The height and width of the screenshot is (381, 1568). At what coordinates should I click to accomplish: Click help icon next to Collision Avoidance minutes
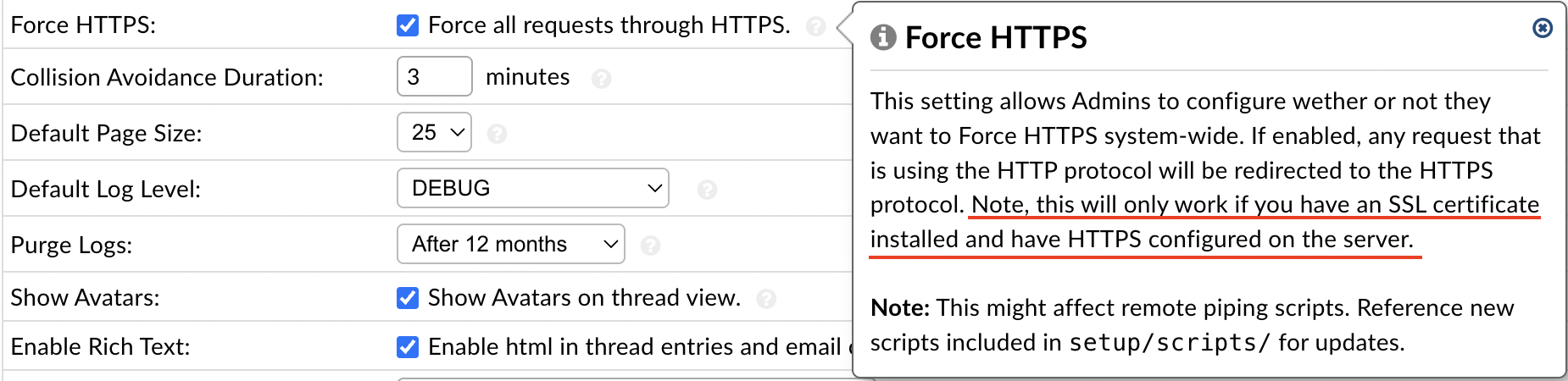pyautogui.click(x=601, y=79)
